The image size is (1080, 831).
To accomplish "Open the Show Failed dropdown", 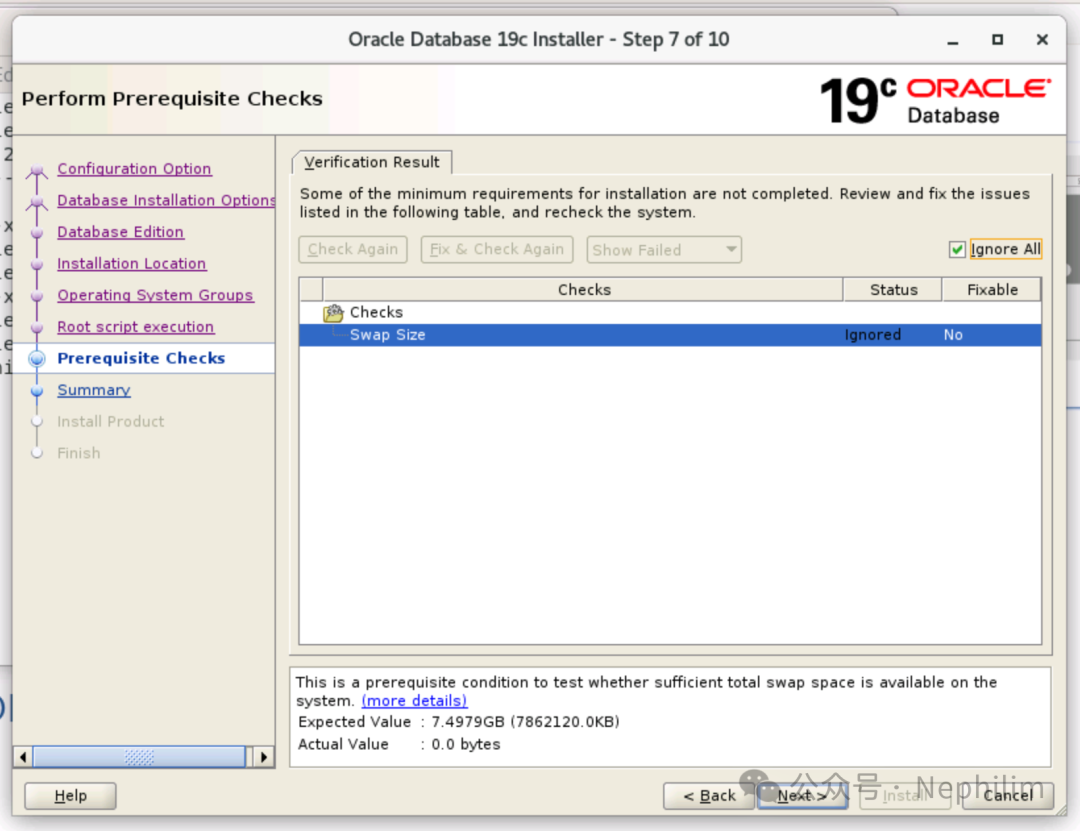I will click(664, 249).
